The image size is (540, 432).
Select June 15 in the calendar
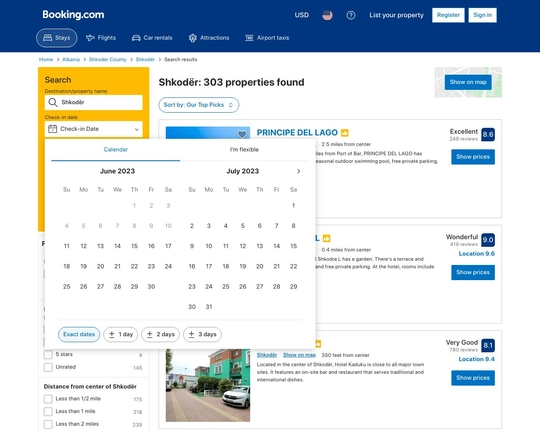point(134,246)
